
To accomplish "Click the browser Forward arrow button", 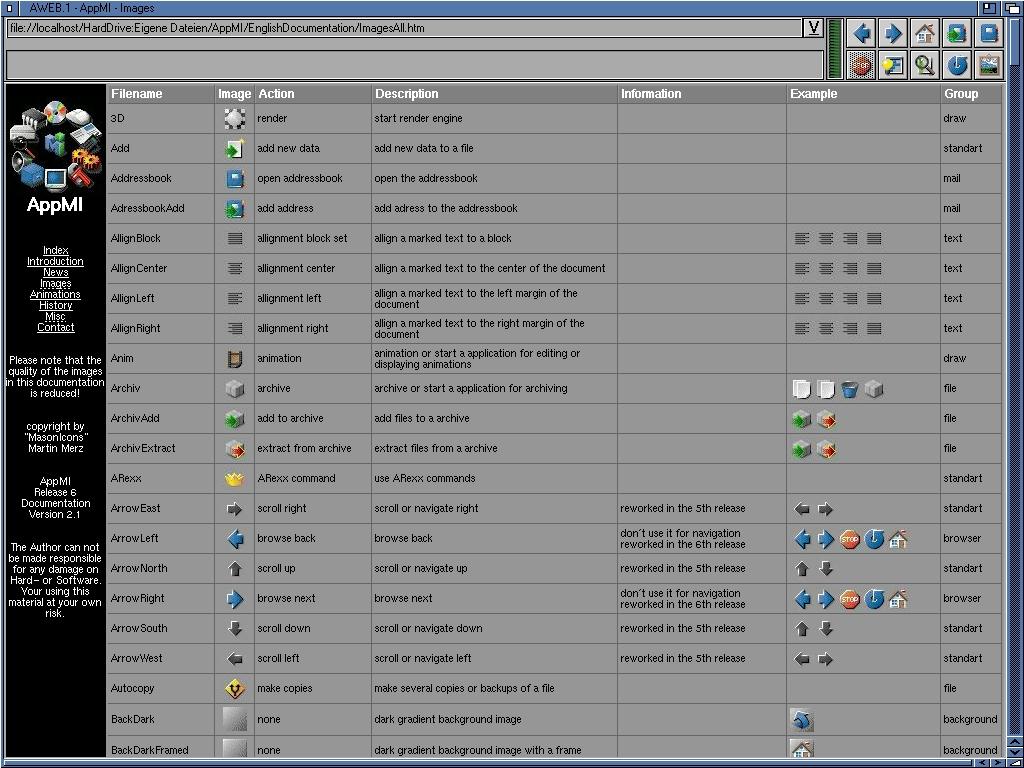I will coord(893,33).
